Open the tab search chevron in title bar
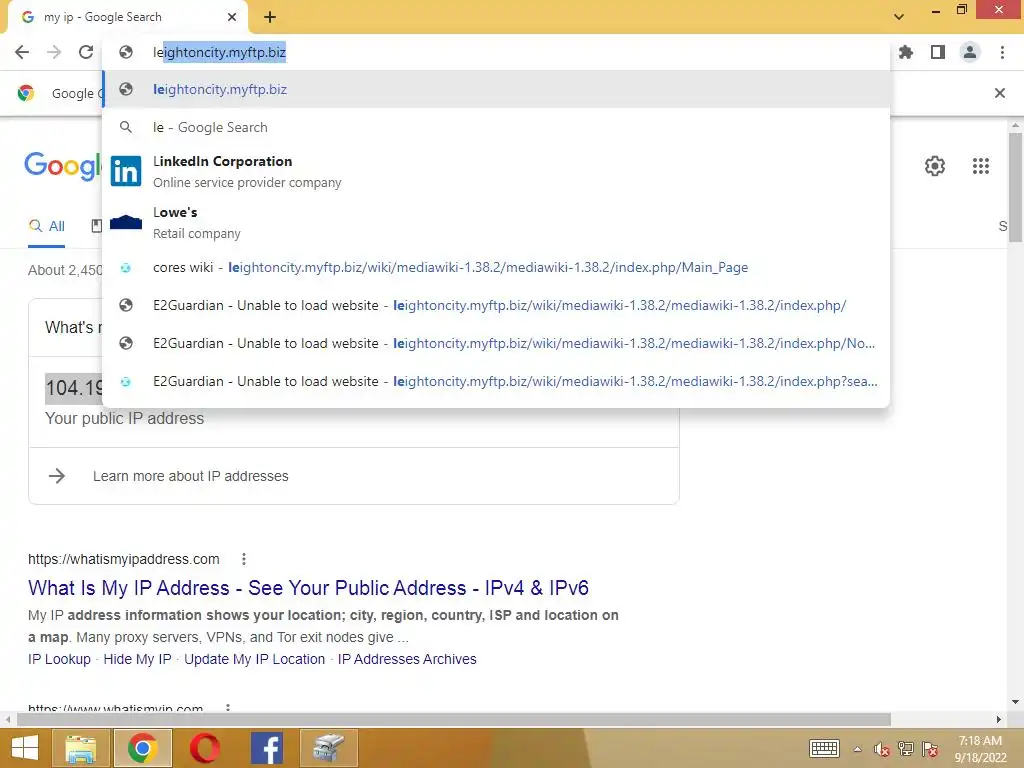 coord(899,17)
